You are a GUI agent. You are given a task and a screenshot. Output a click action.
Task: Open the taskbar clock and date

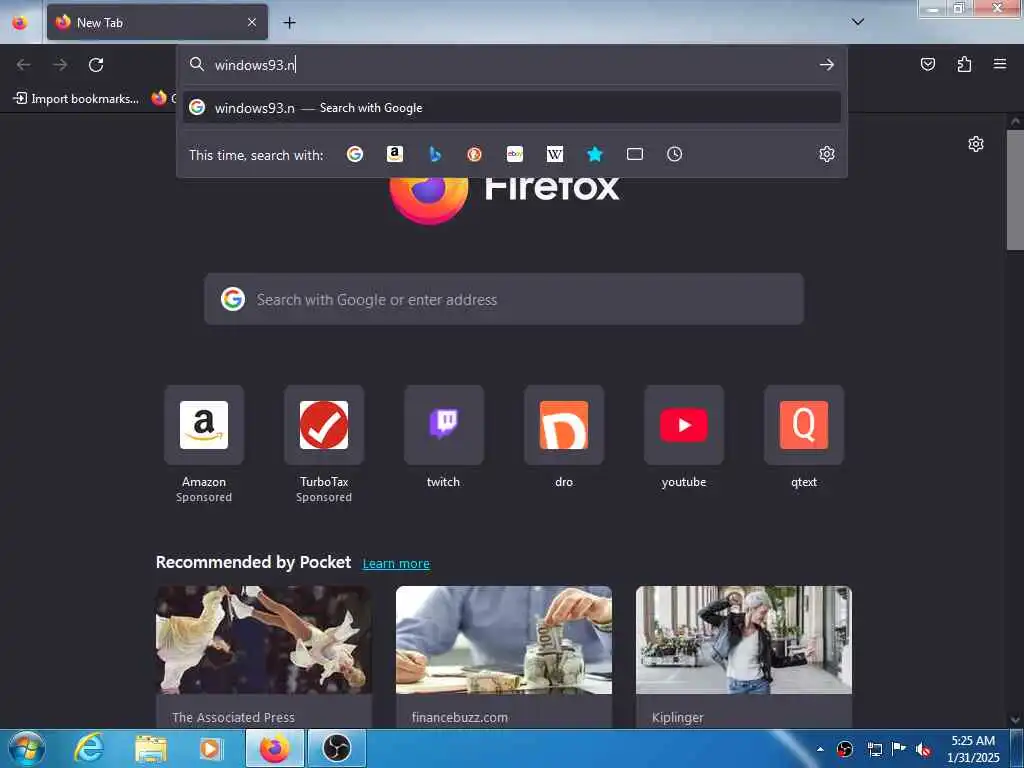(x=973, y=749)
